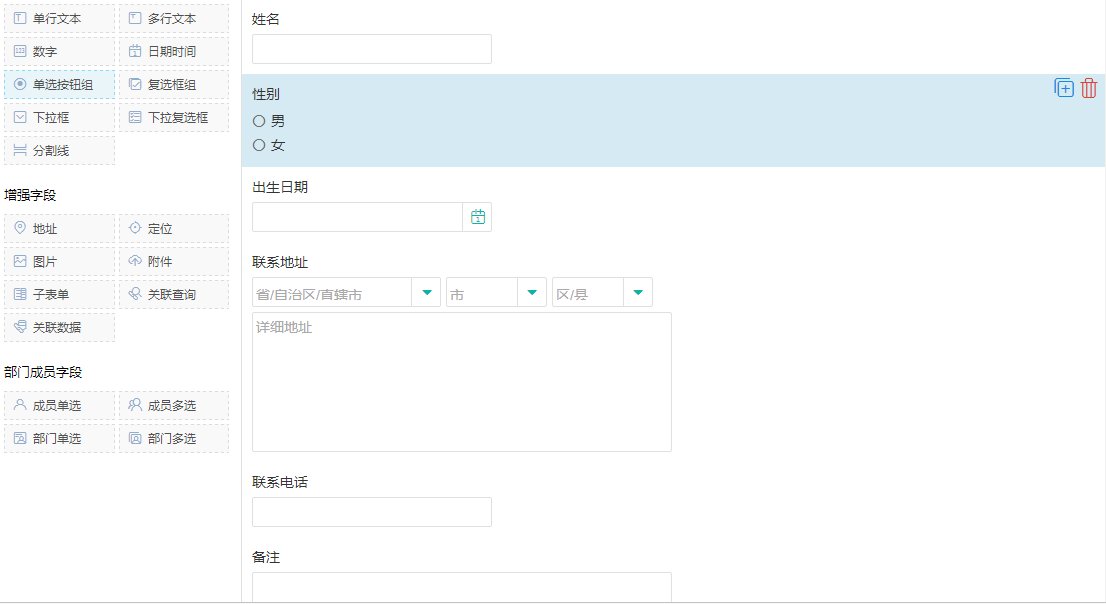The image size is (1106, 604).
Task: Add a 部门多选 field
Action: (x=172, y=438)
